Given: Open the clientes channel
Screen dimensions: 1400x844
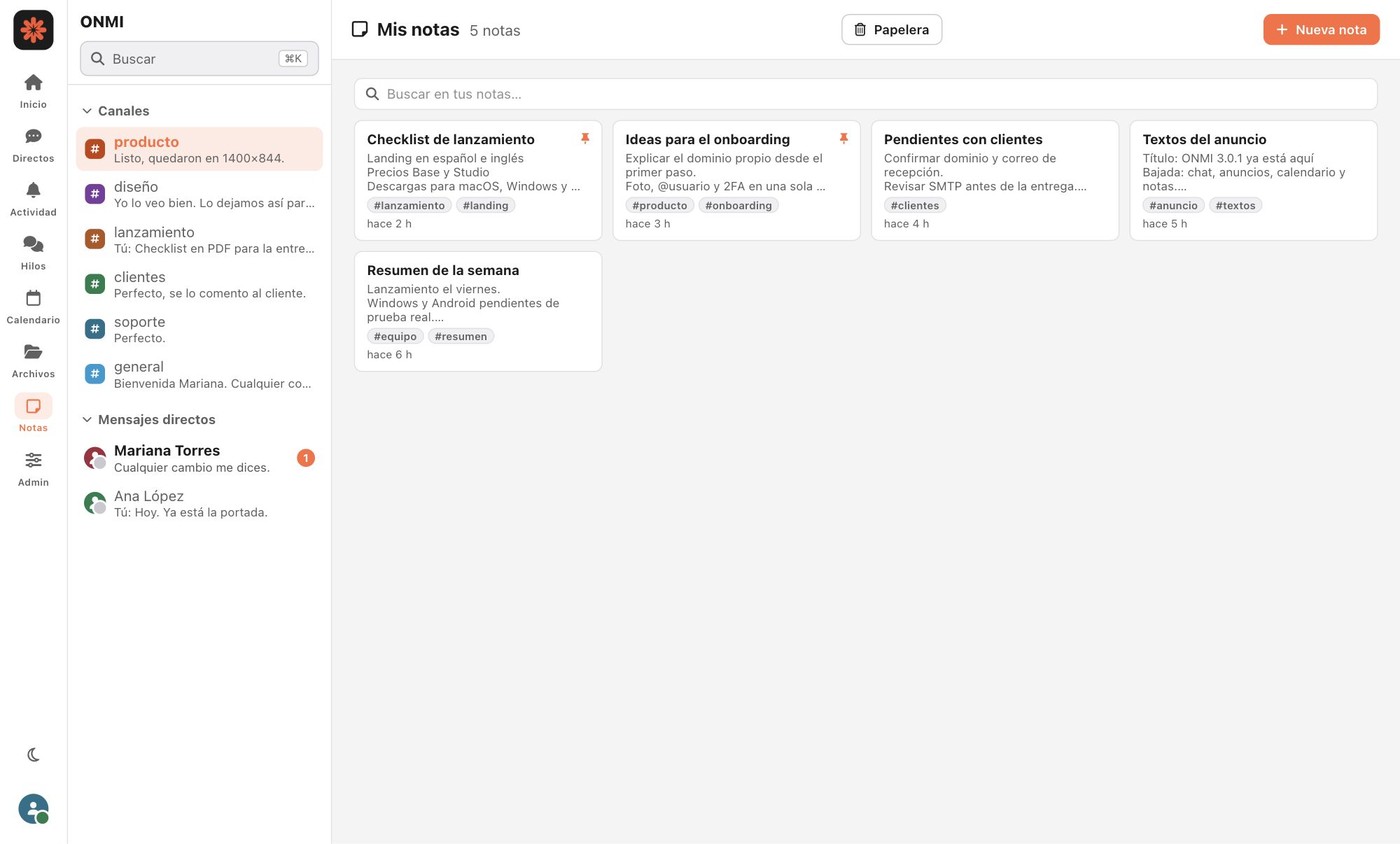Looking at the screenshot, I should (199, 284).
